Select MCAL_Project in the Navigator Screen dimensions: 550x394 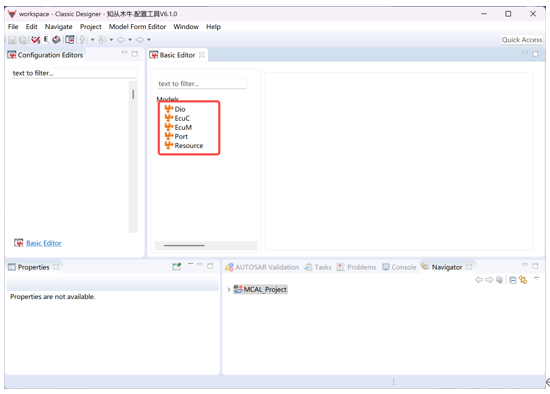point(261,289)
